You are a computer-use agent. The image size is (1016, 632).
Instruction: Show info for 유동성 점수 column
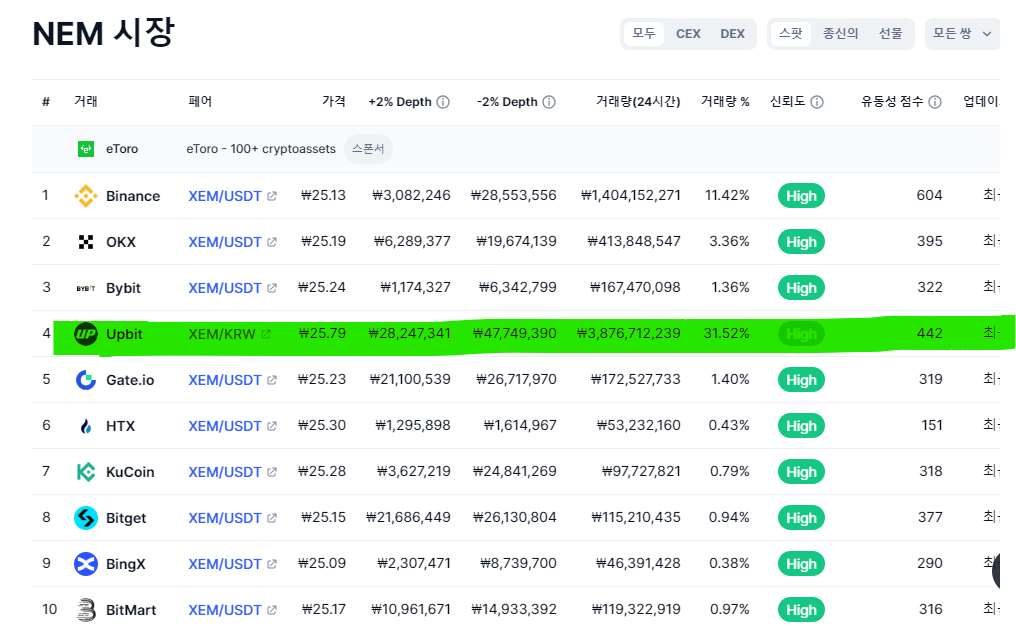click(935, 102)
